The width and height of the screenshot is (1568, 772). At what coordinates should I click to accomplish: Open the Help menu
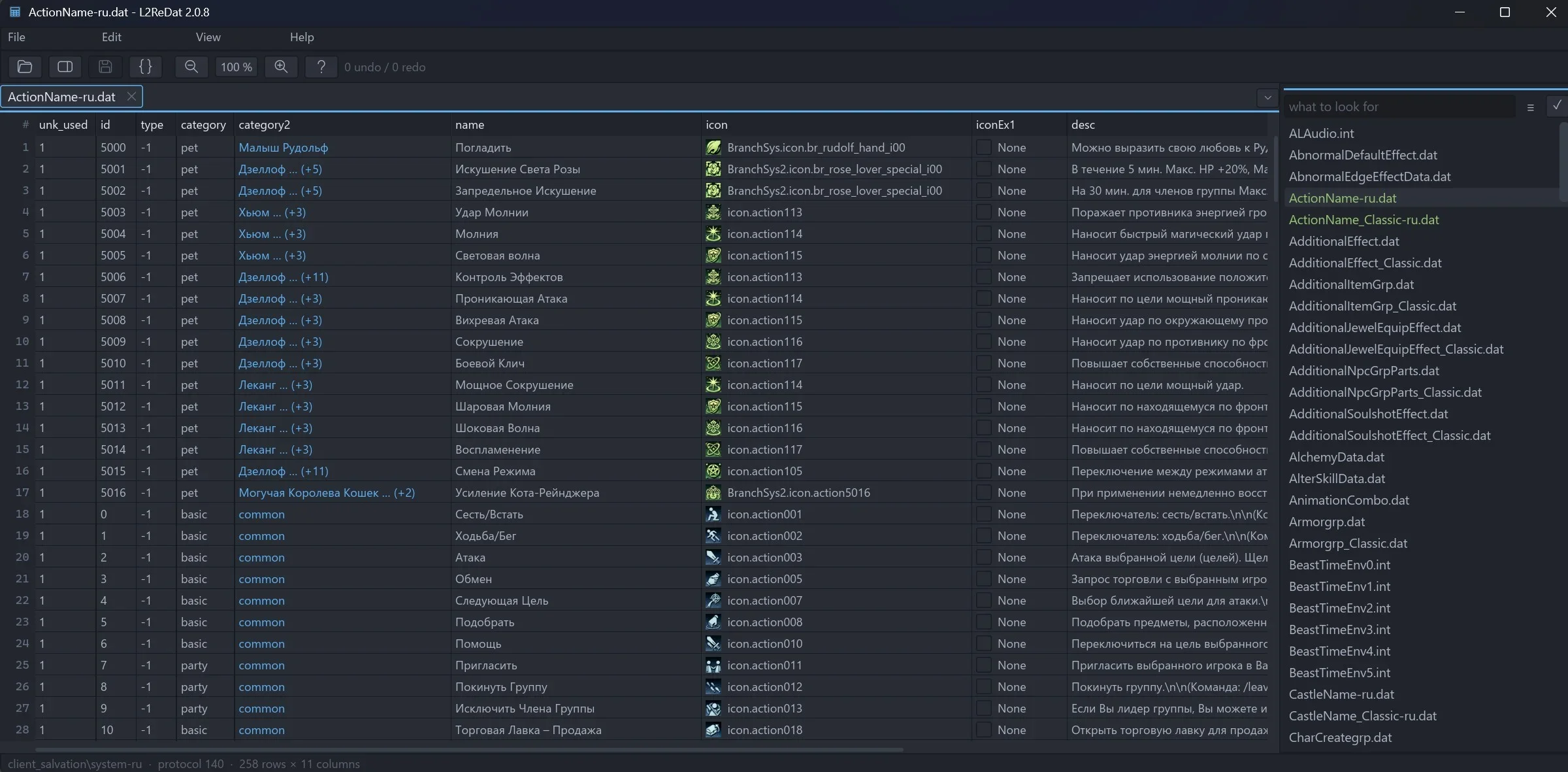[302, 37]
